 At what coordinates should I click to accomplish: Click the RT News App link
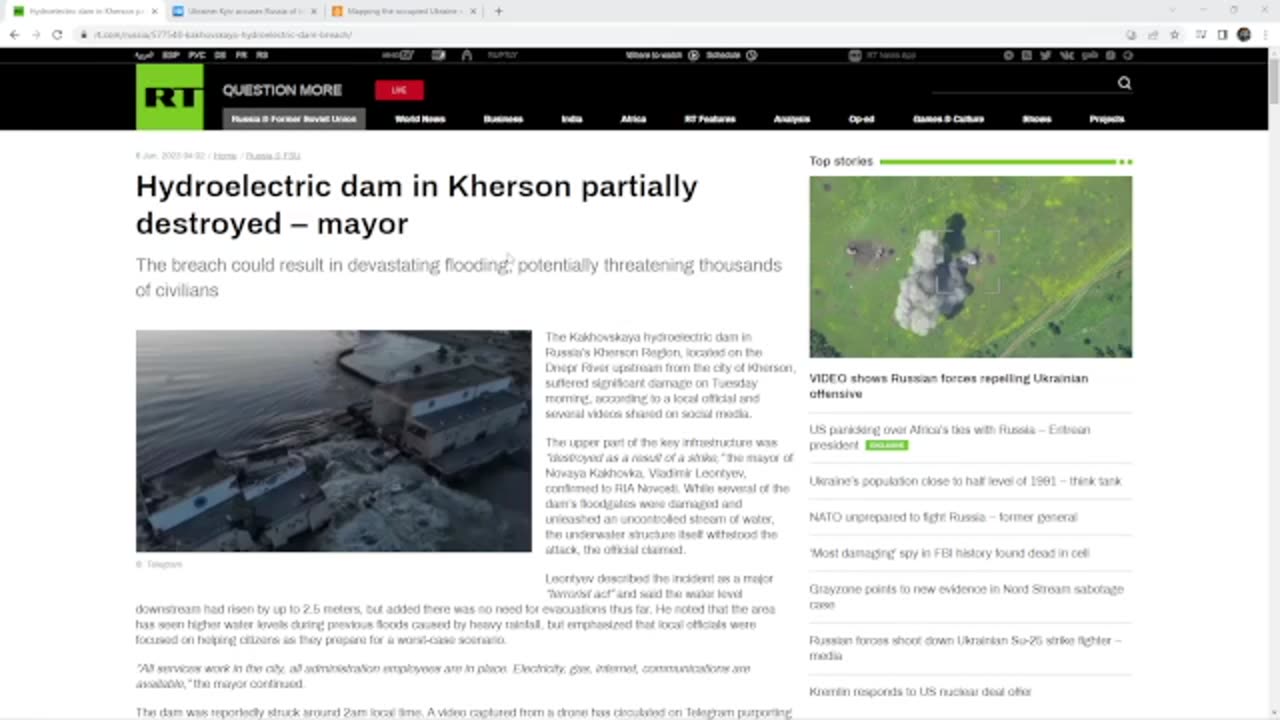pos(881,56)
